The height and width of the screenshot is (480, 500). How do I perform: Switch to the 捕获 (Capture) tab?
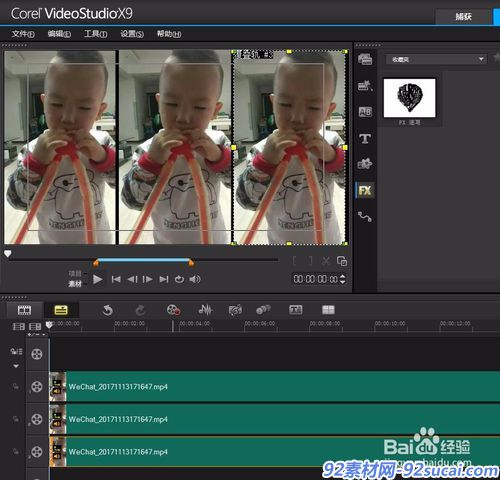tap(464, 16)
